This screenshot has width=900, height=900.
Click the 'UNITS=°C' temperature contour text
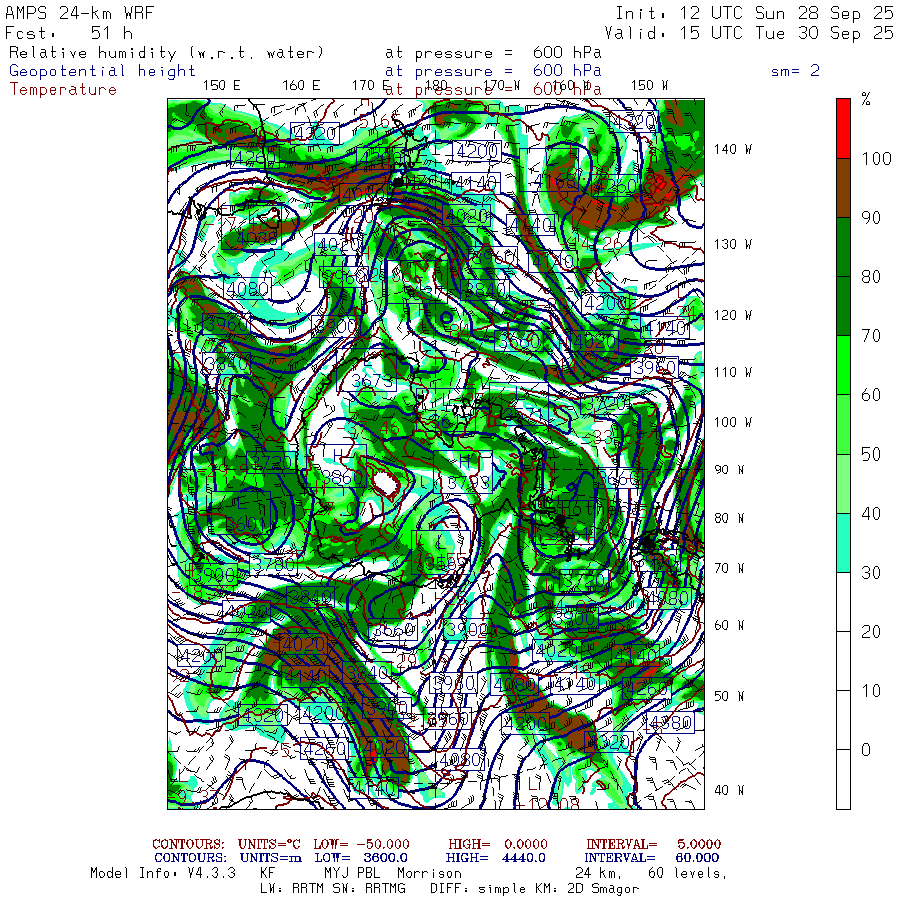coord(269,844)
